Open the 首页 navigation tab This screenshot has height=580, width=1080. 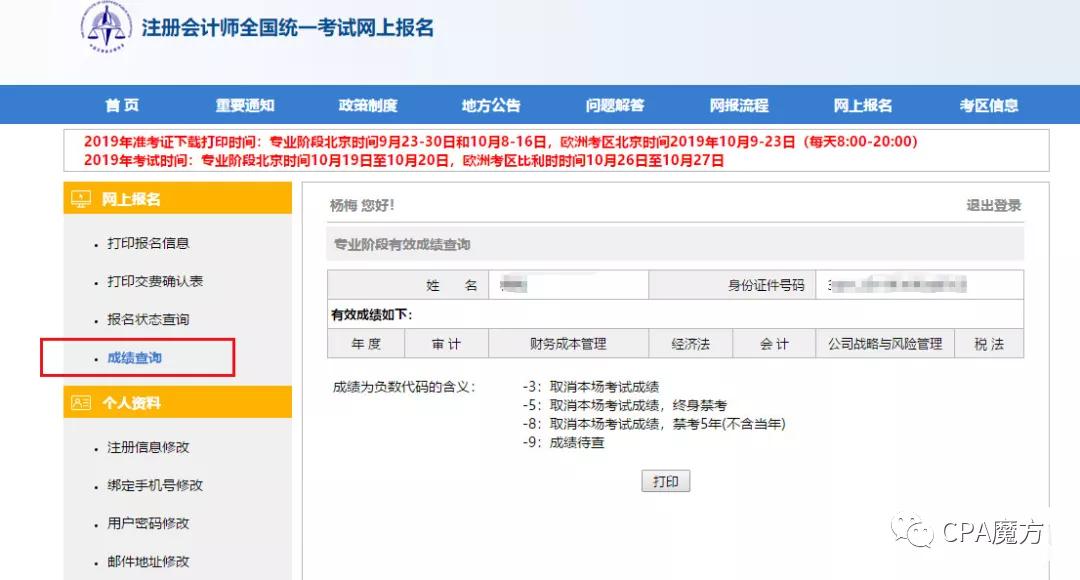click(122, 105)
